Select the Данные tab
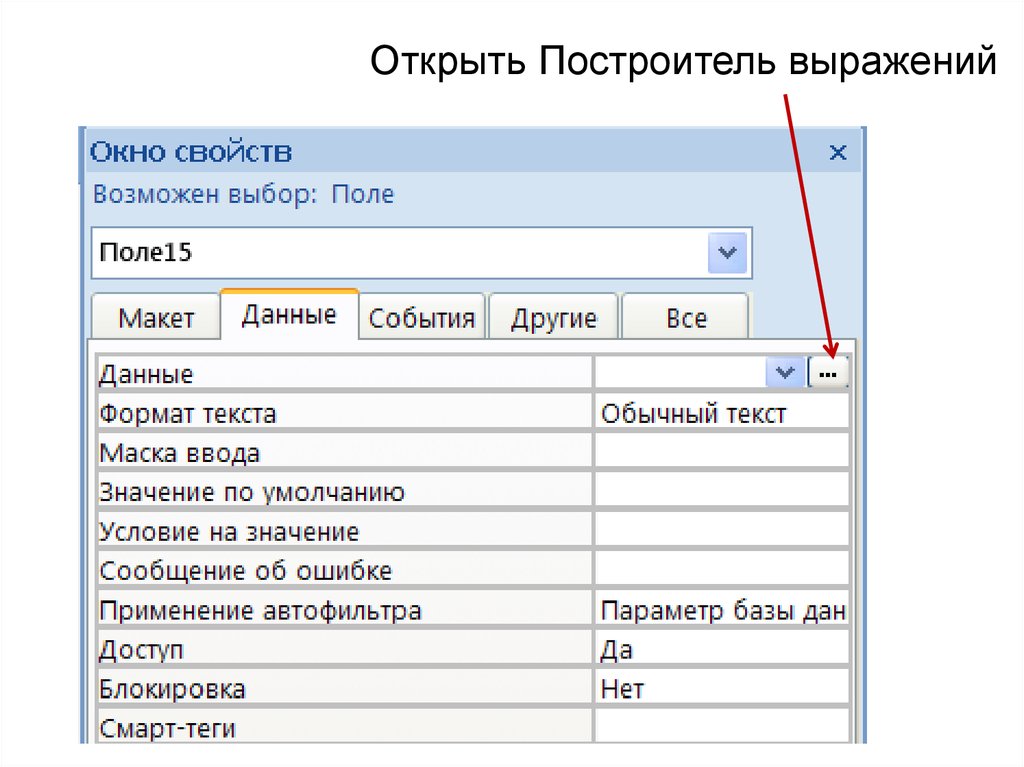 coord(289,315)
